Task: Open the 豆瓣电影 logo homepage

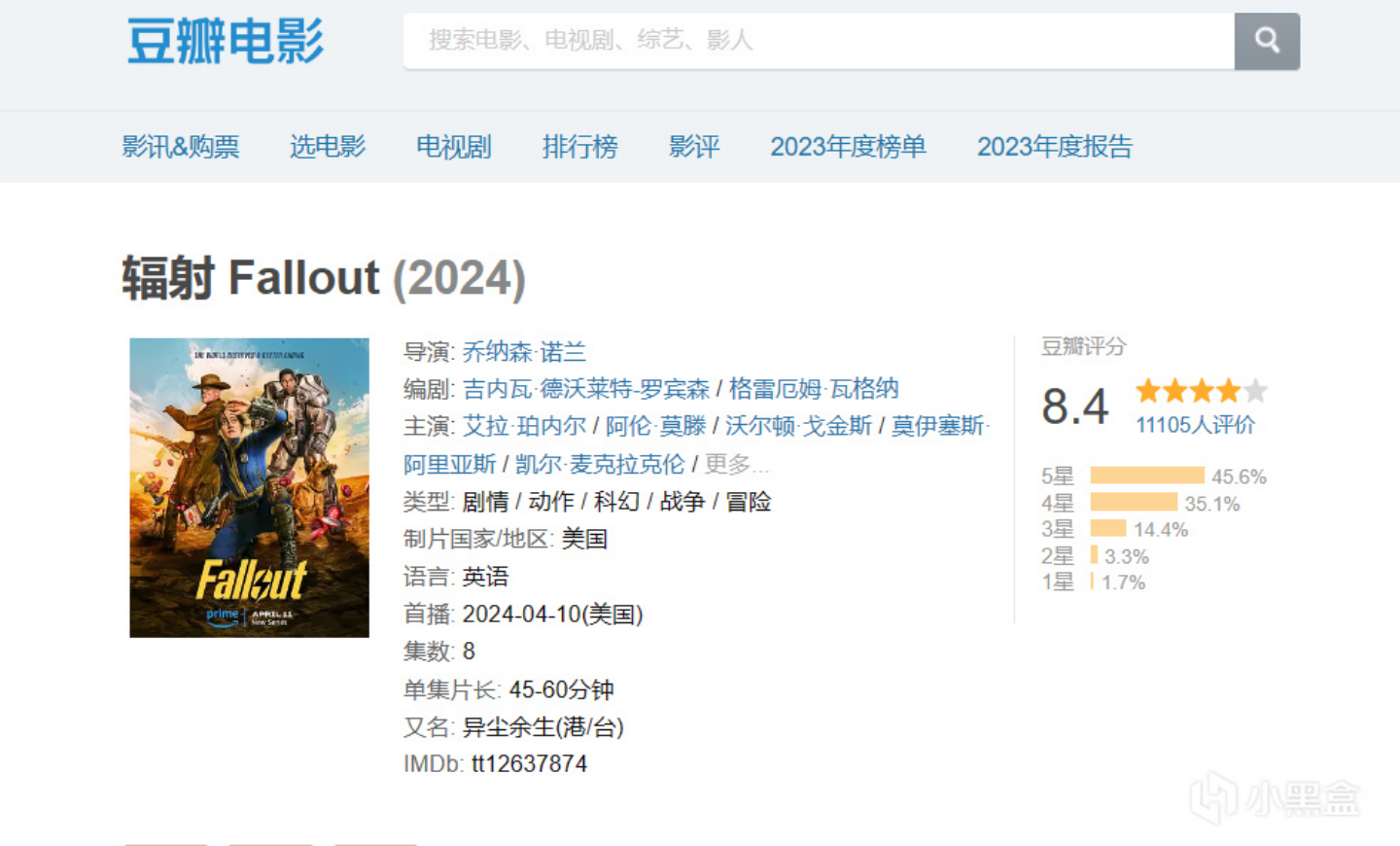Action: (x=226, y=42)
